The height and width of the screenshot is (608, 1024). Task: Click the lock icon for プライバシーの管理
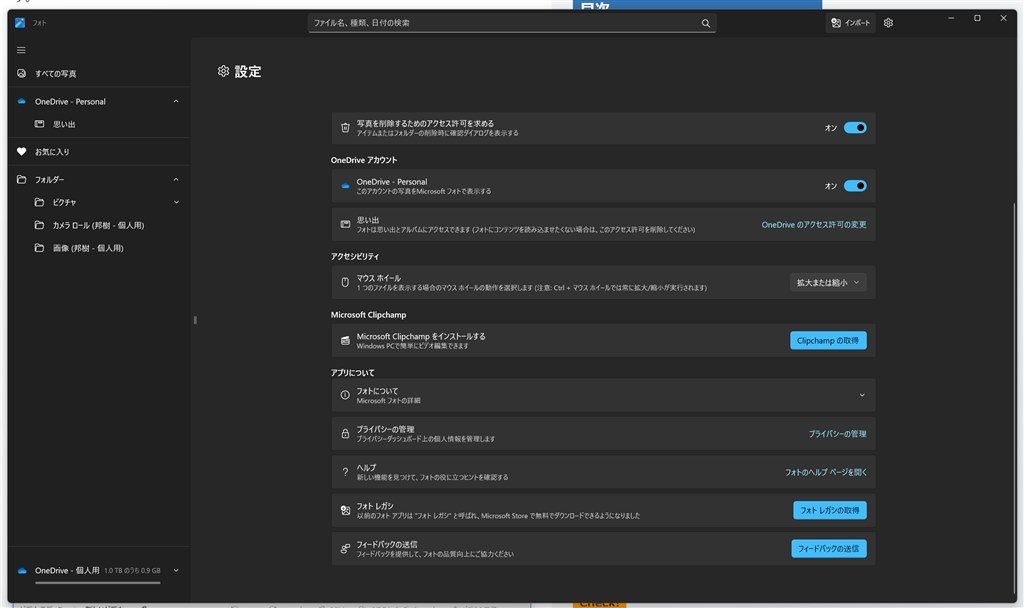point(345,434)
